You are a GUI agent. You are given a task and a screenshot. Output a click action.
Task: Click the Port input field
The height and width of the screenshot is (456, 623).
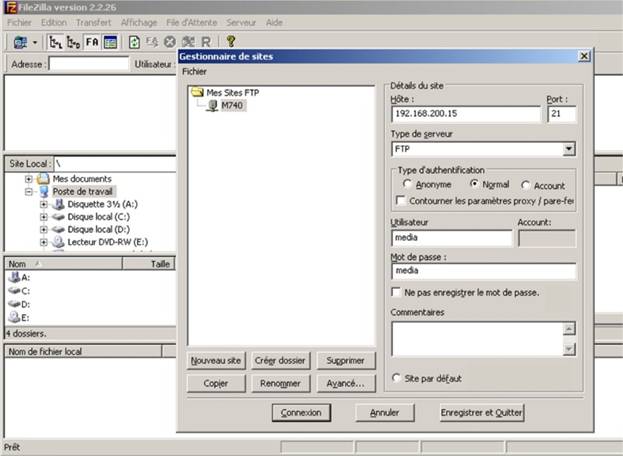click(561, 114)
